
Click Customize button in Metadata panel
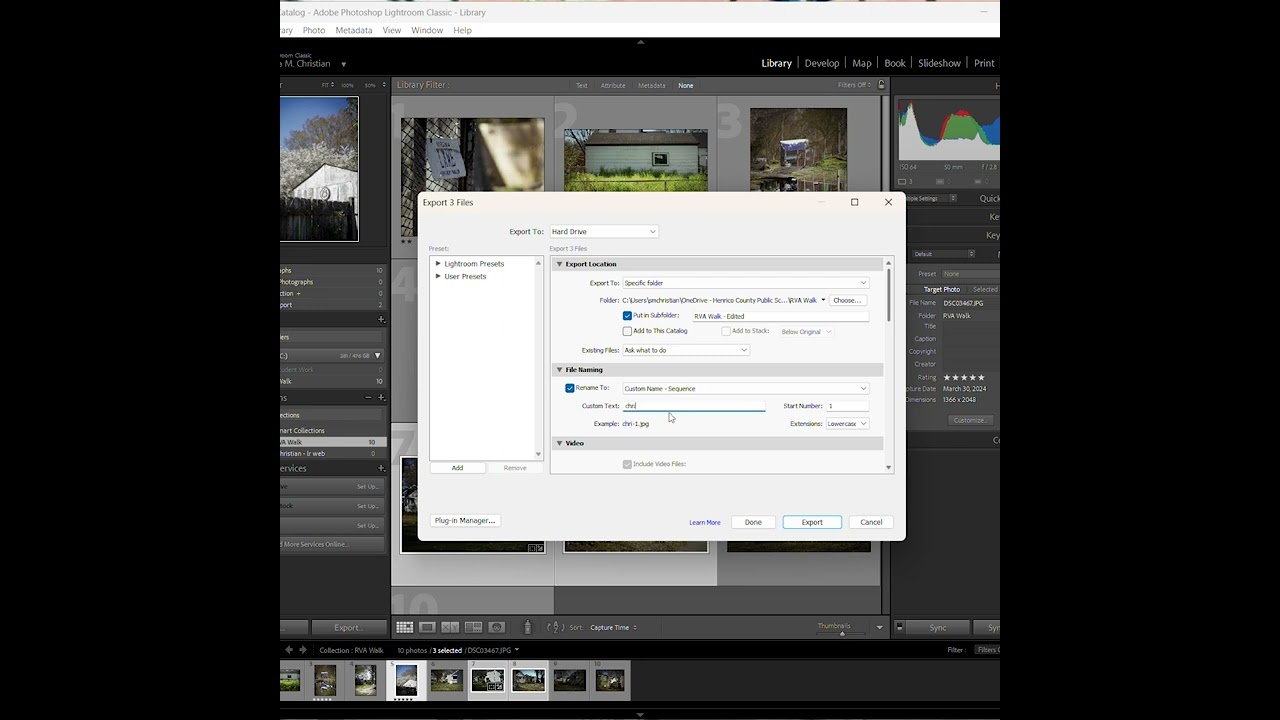tap(969, 420)
